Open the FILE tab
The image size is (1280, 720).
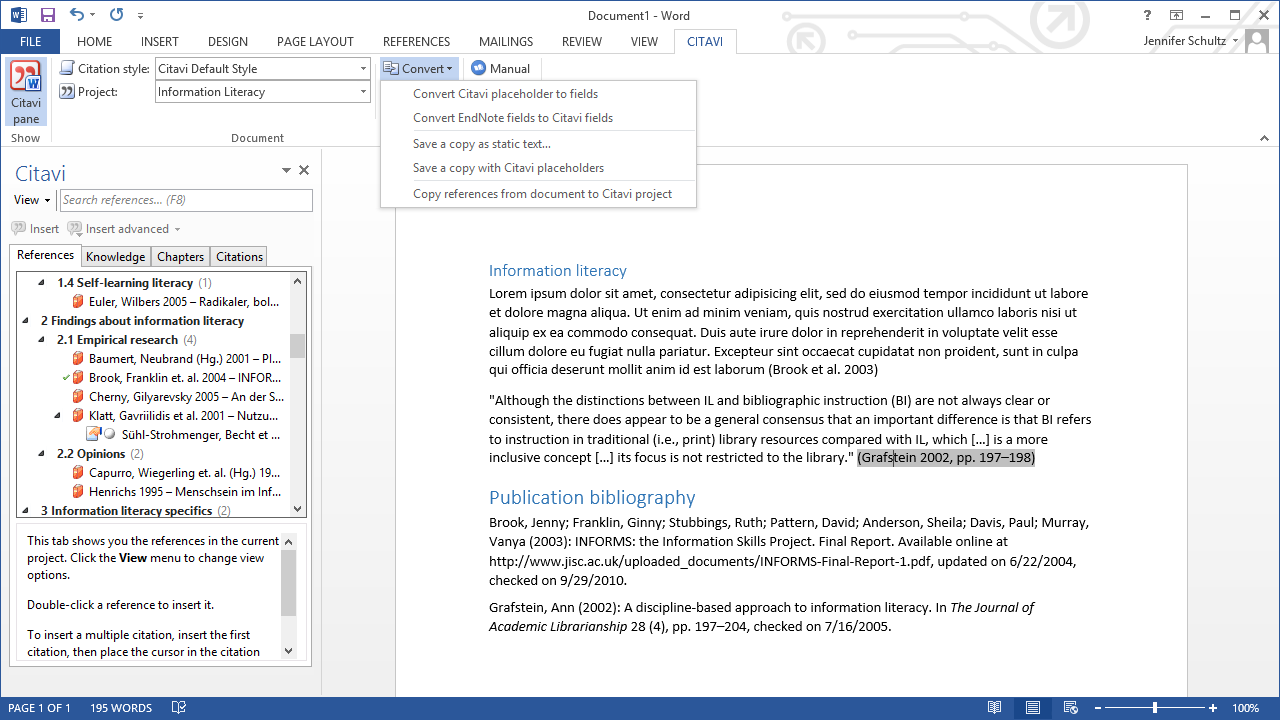point(30,42)
